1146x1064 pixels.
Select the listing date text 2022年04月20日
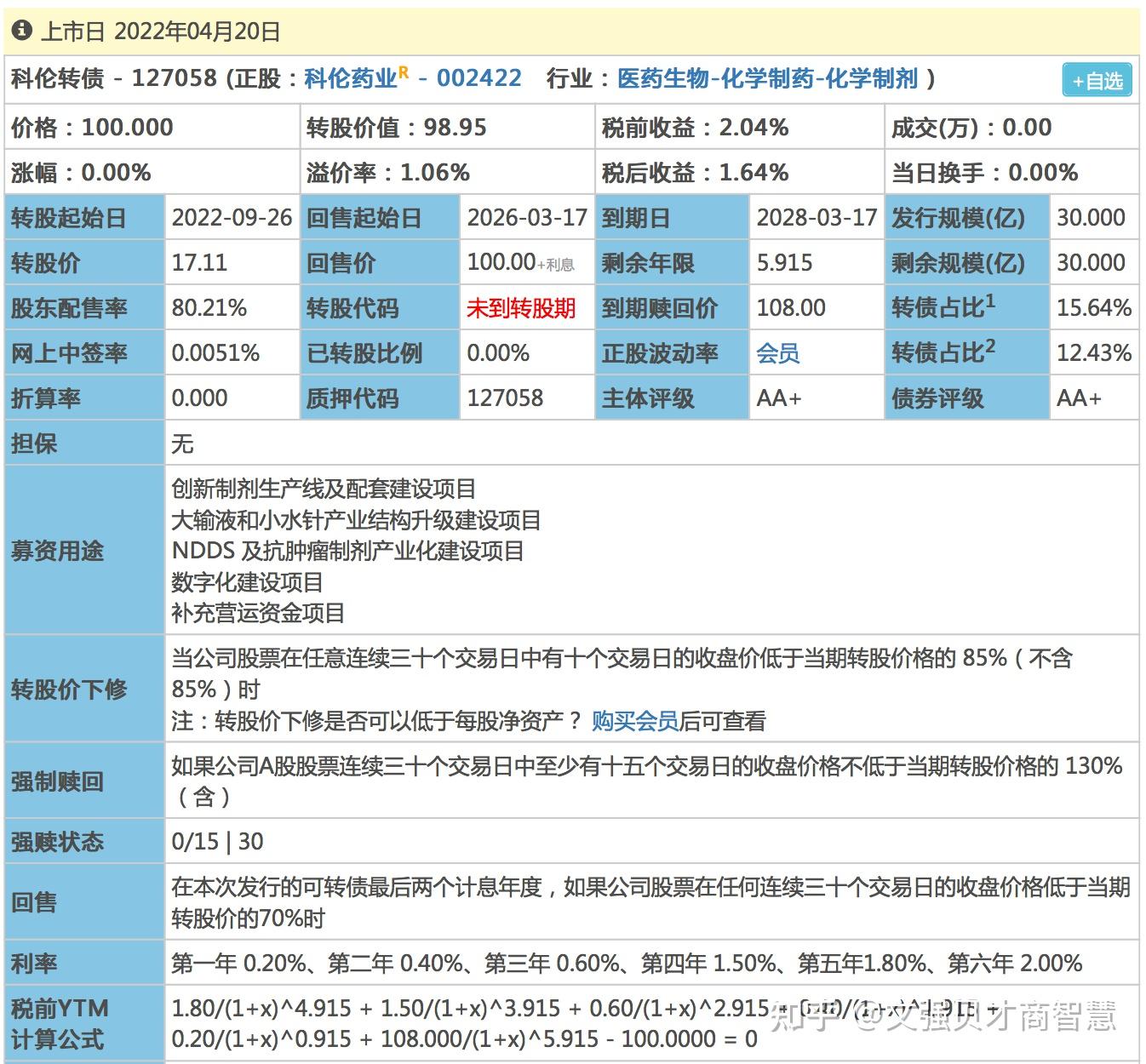pyautogui.click(x=198, y=31)
